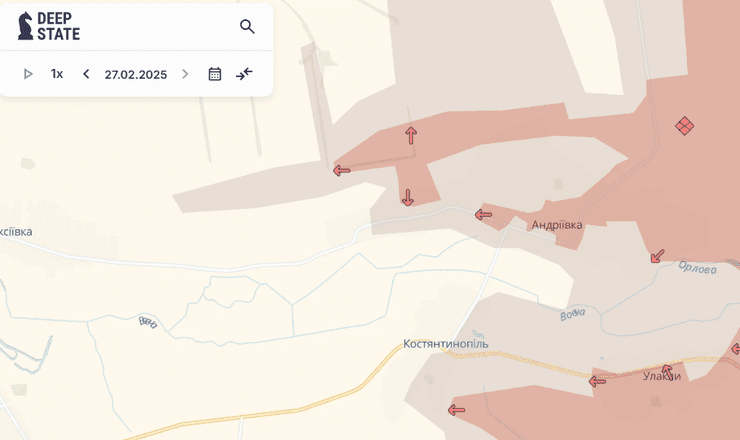Click the Улакли town label

point(662,376)
